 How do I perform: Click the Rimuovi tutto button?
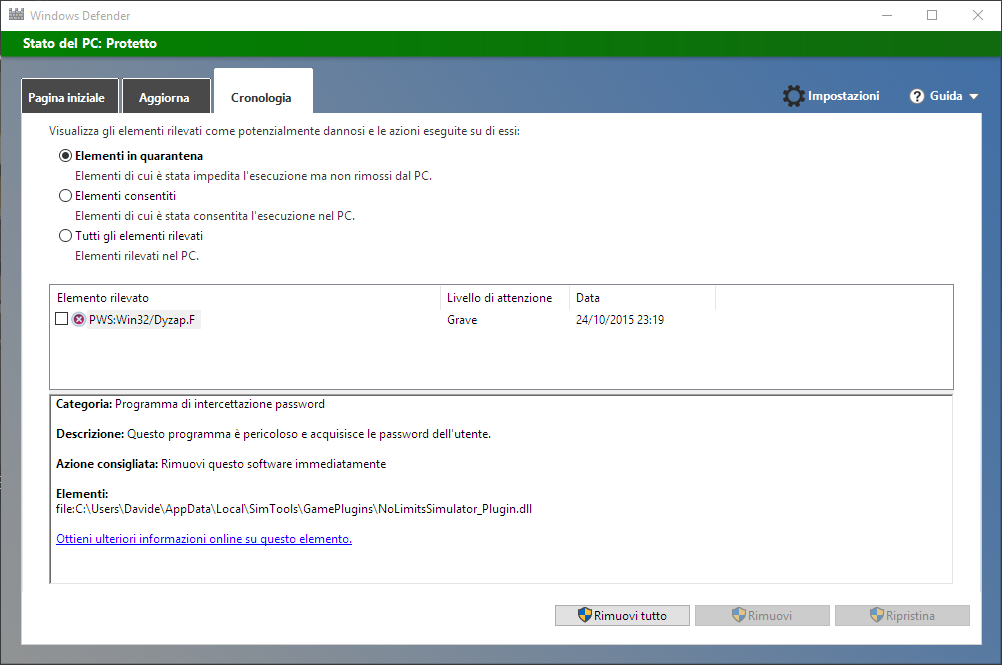click(622, 616)
